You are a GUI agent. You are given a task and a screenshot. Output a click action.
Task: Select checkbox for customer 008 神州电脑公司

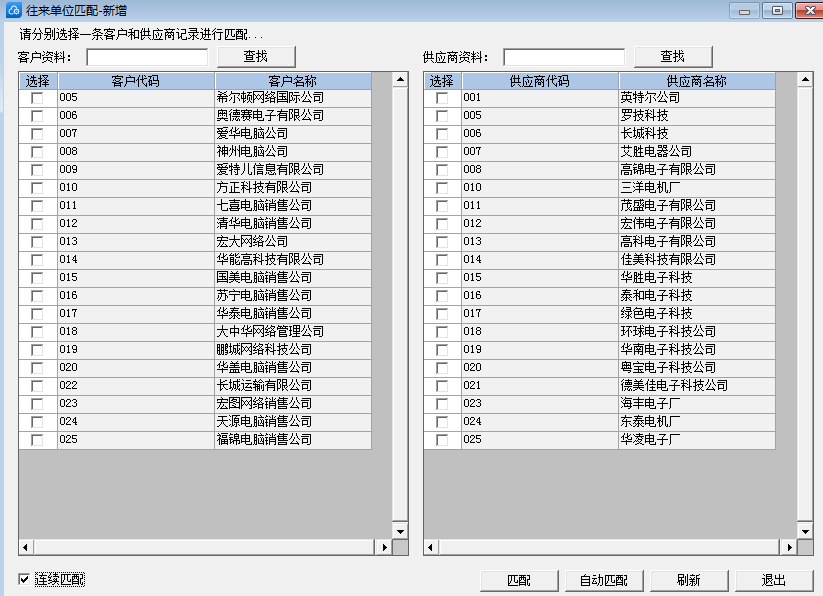[37, 152]
